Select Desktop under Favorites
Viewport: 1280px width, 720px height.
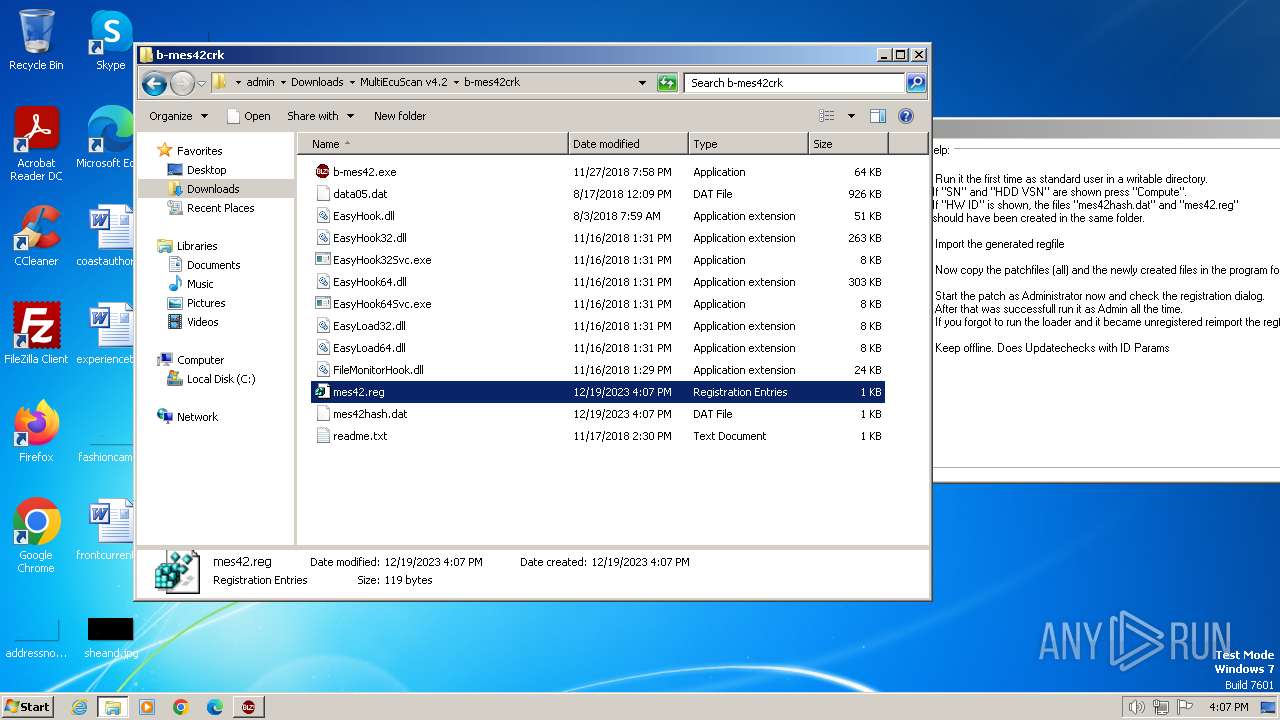coord(206,170)
